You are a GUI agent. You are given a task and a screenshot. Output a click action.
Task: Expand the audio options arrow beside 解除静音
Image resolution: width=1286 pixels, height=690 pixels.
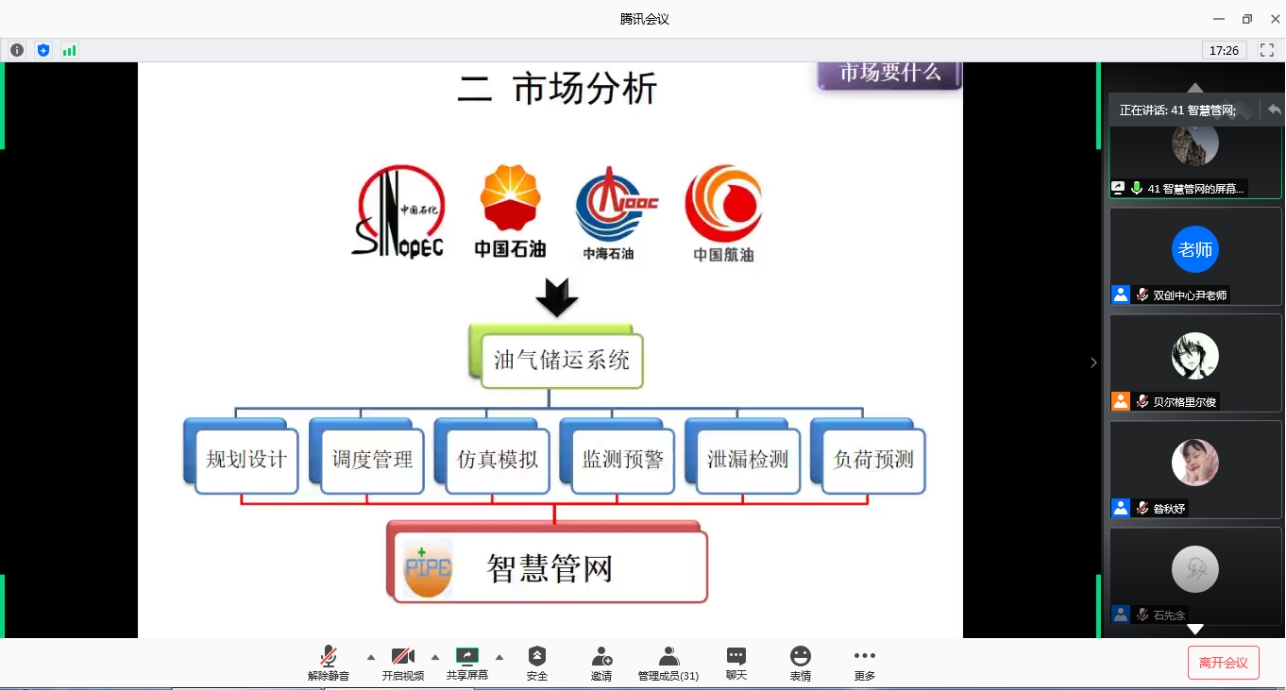371,657
